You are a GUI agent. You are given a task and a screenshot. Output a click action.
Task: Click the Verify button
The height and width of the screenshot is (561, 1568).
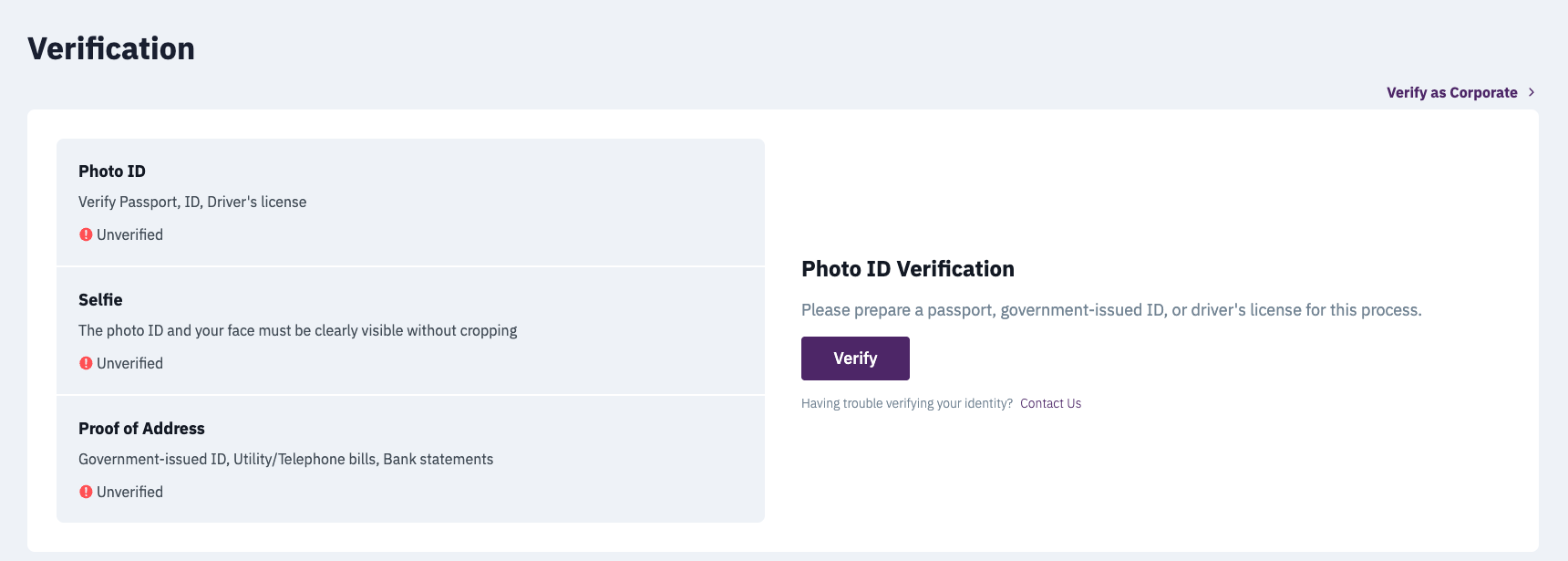coord(855,358)
